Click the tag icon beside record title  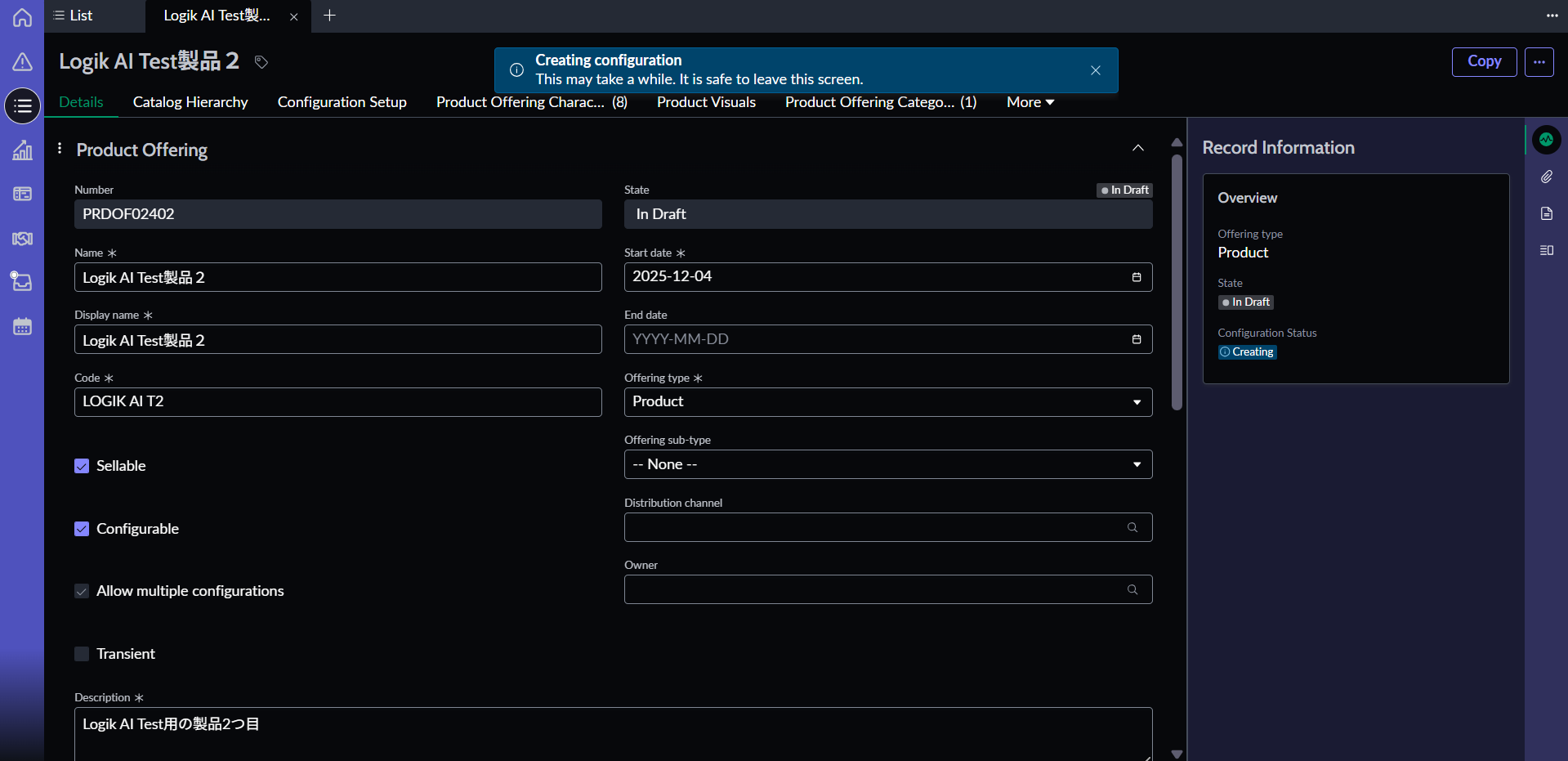(x=261, y=62)
